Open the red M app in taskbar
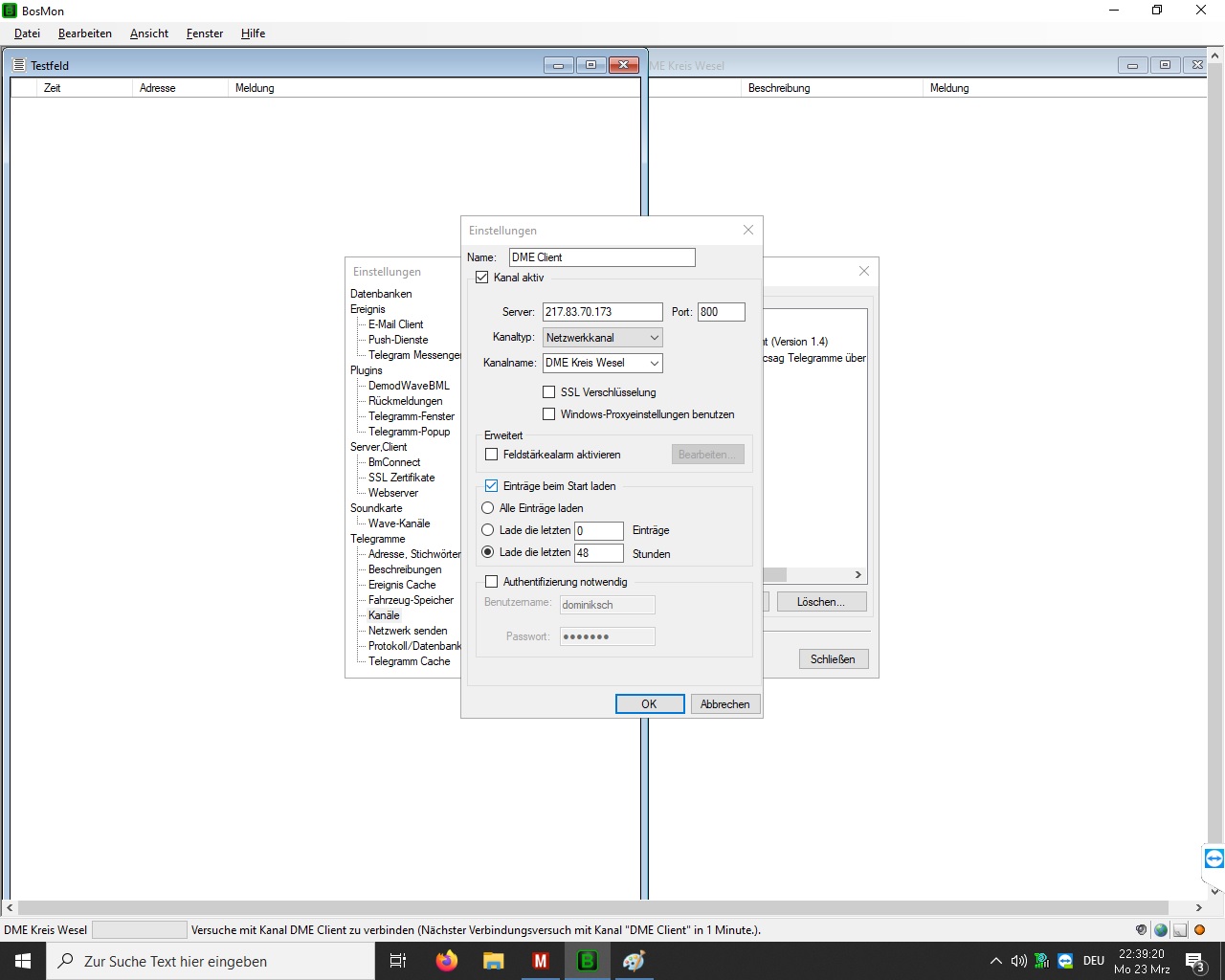 click(x=541, y=961)
